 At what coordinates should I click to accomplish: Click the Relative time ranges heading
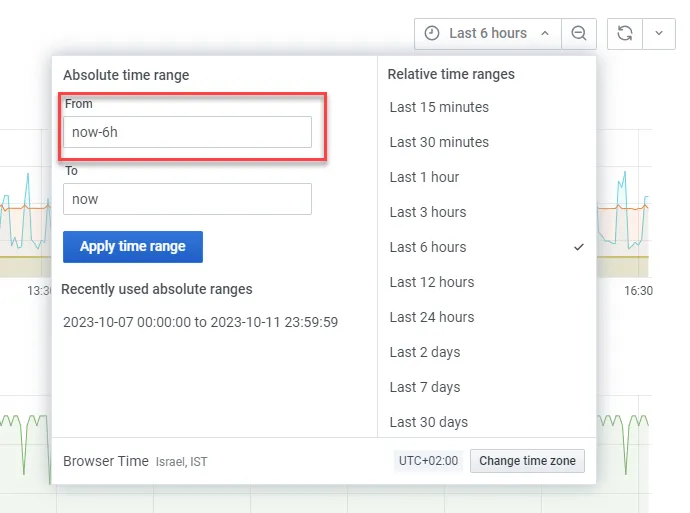click(x=451, y=74)
